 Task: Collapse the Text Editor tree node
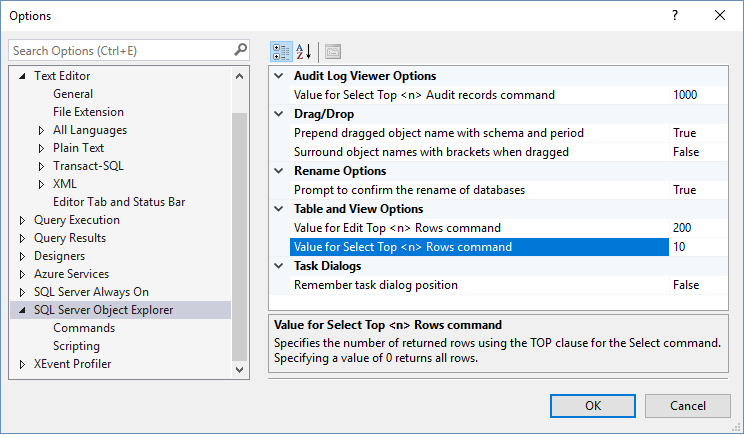[x=23, y=76]
